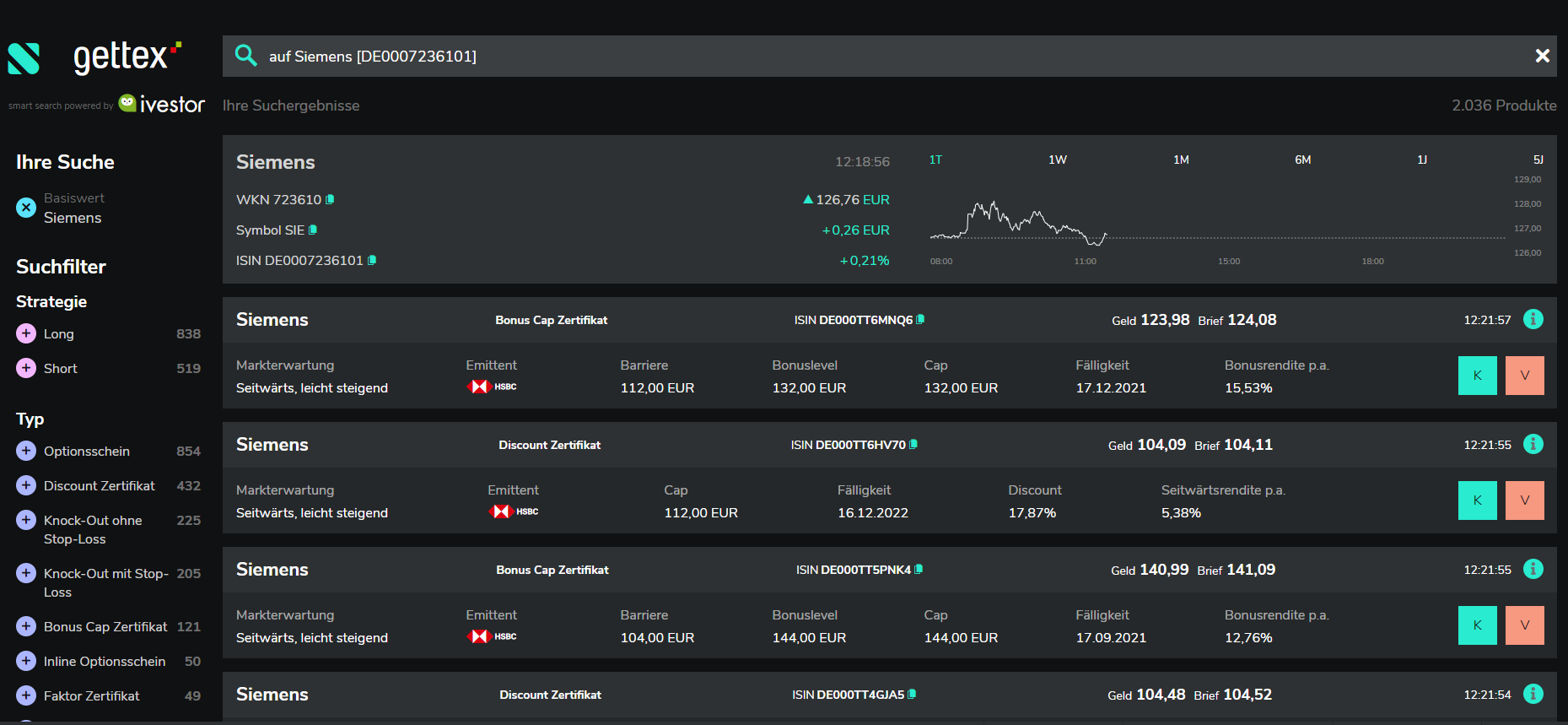The height and width of the screenshot is (725, 1568).
Task: Click K buy button for DE000TT6HV70
Action: [1477, 500]
